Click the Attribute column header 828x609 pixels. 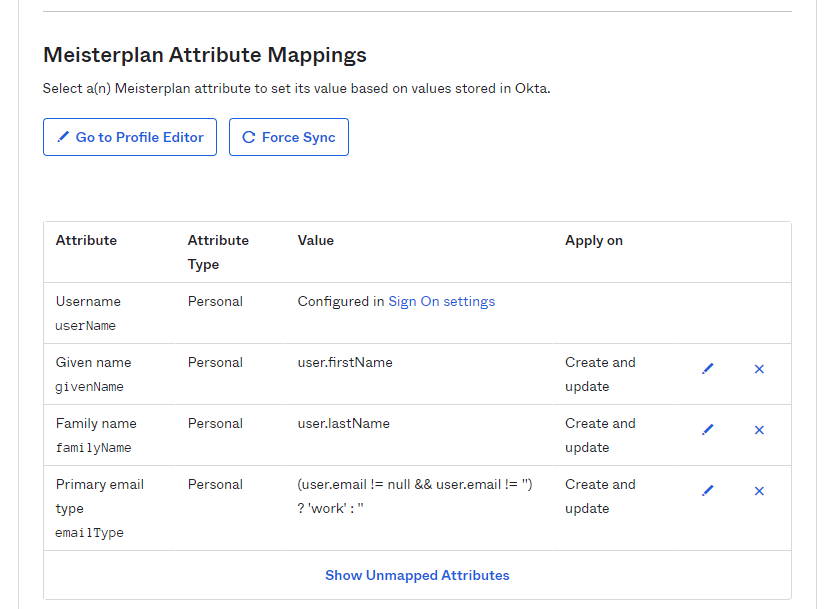(x=86, y=240)
